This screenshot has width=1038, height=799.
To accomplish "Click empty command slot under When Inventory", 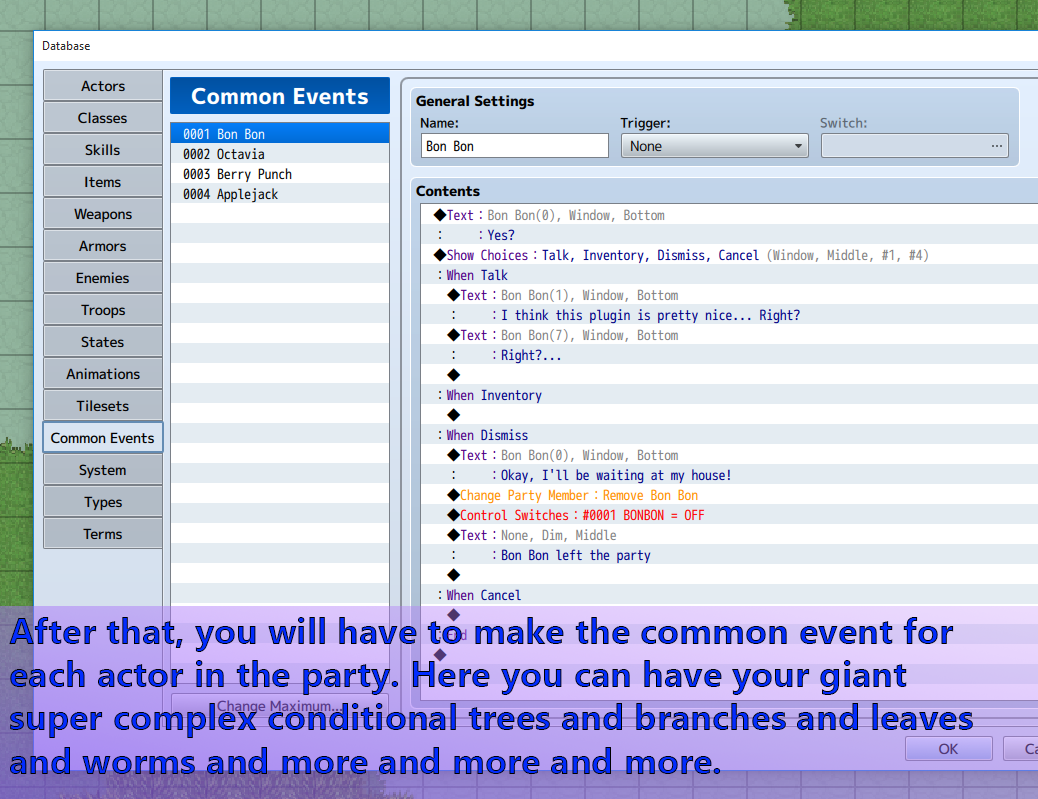I will pyautogui.click(x=454, y=415).
